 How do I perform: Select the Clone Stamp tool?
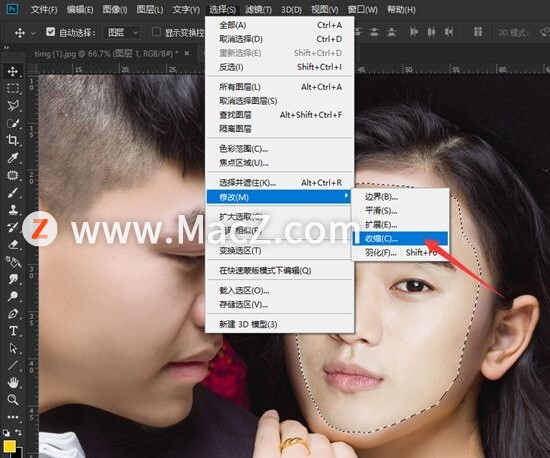[x=13, y=210]
